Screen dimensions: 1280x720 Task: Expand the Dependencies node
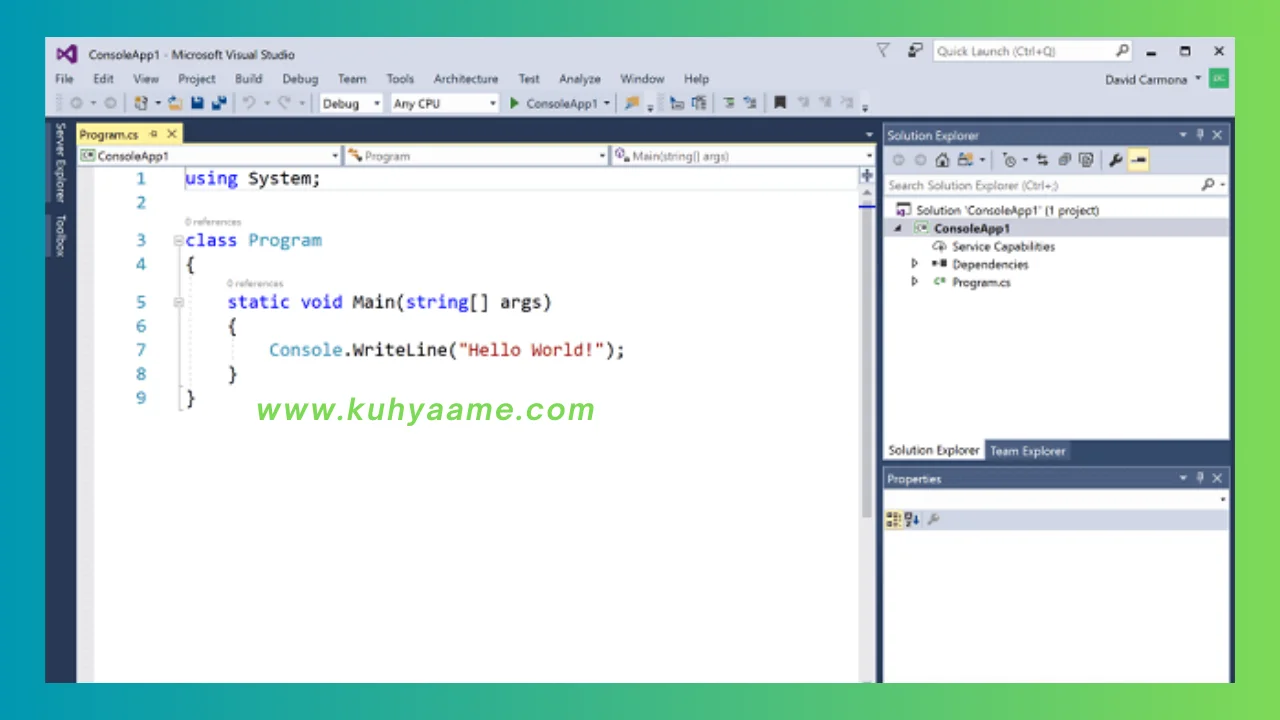(x=914, y=264)
